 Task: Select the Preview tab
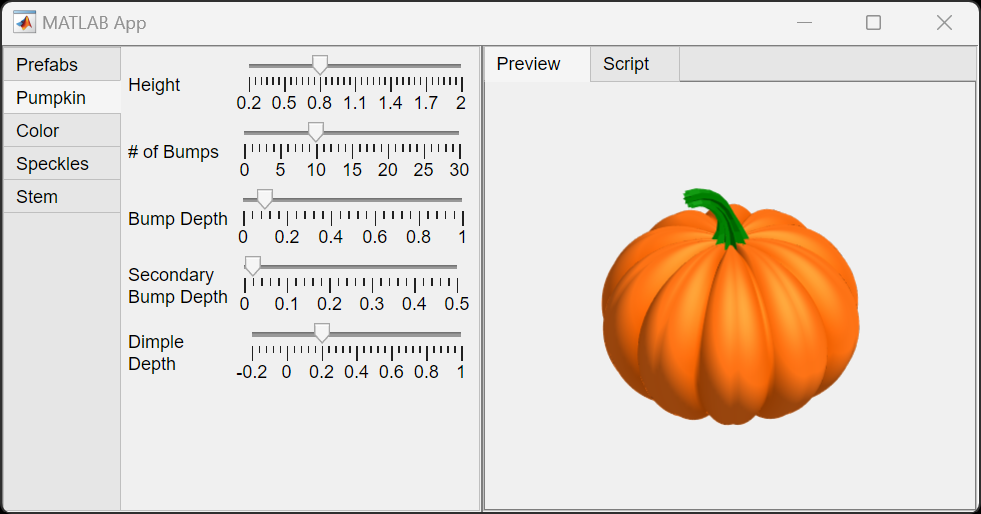tap(528, 64)
